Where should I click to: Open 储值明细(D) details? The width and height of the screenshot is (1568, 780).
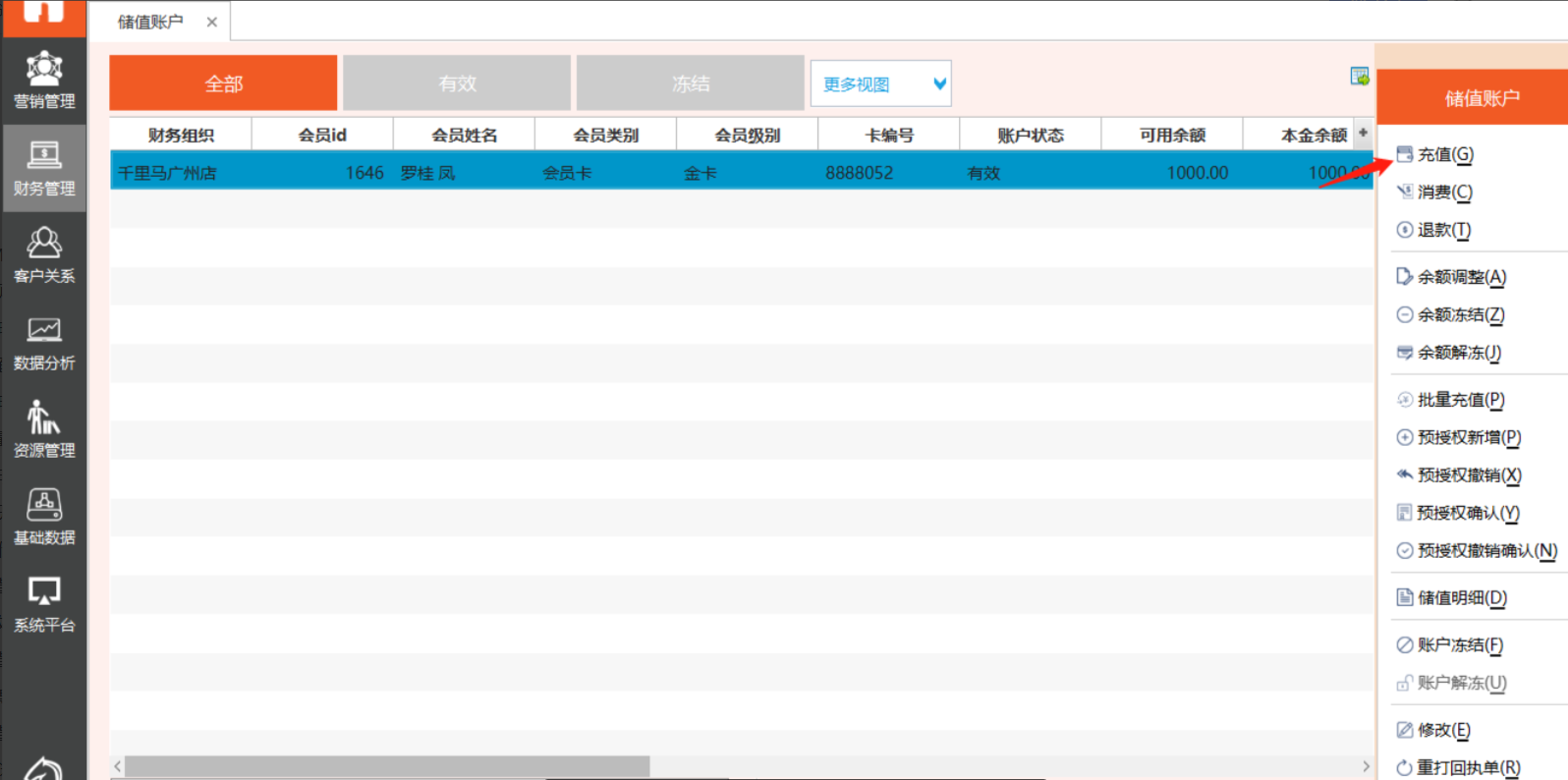(1461, 597)
